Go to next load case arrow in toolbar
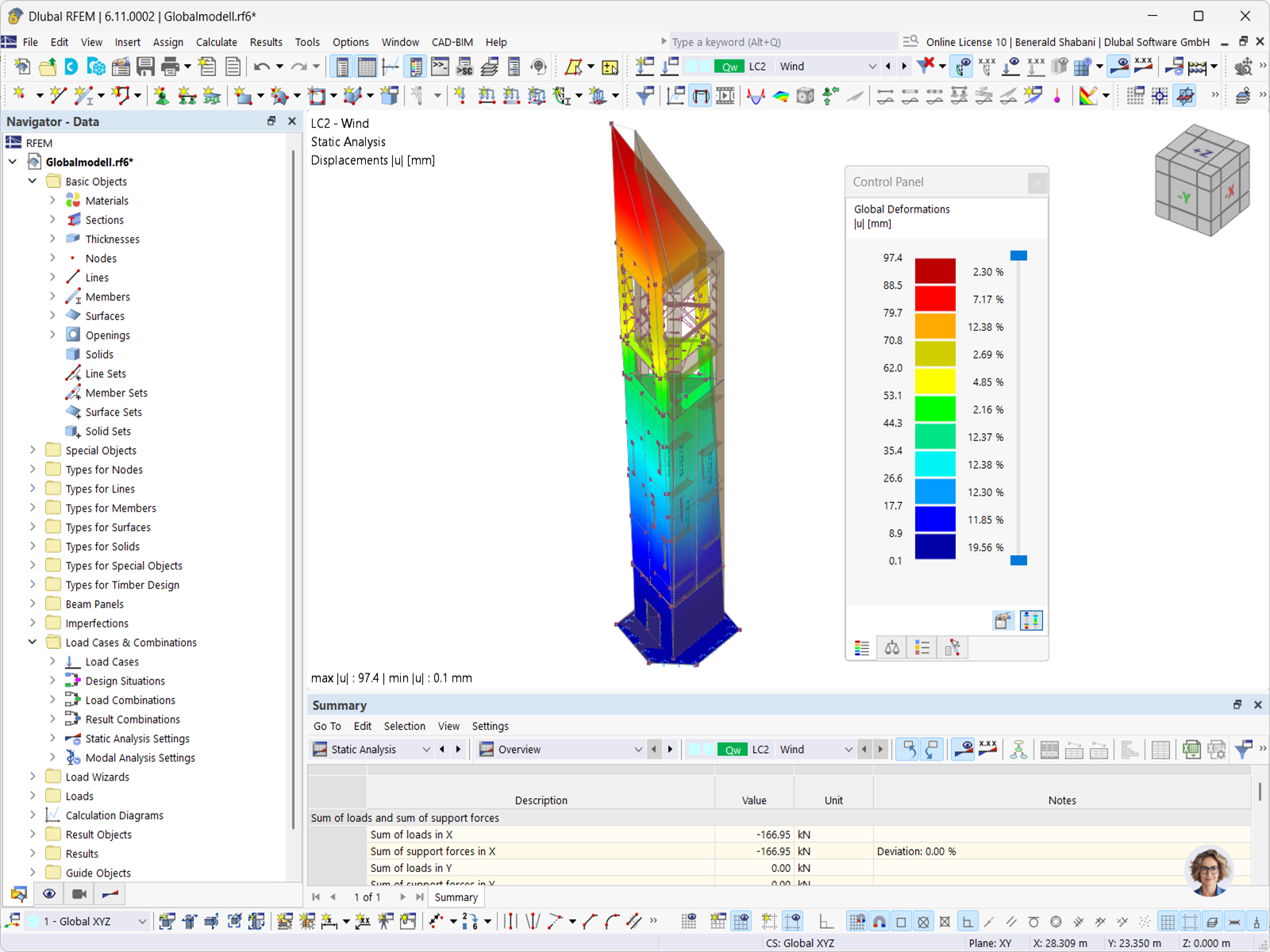Viewport: 1270px width, 952px height. click(904, 67)
